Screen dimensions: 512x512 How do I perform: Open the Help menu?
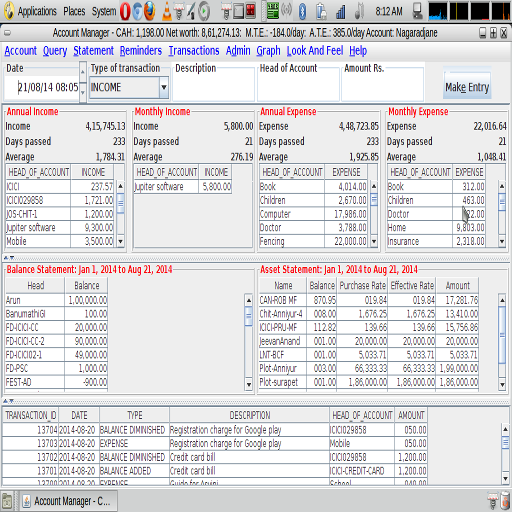point(358,51)
